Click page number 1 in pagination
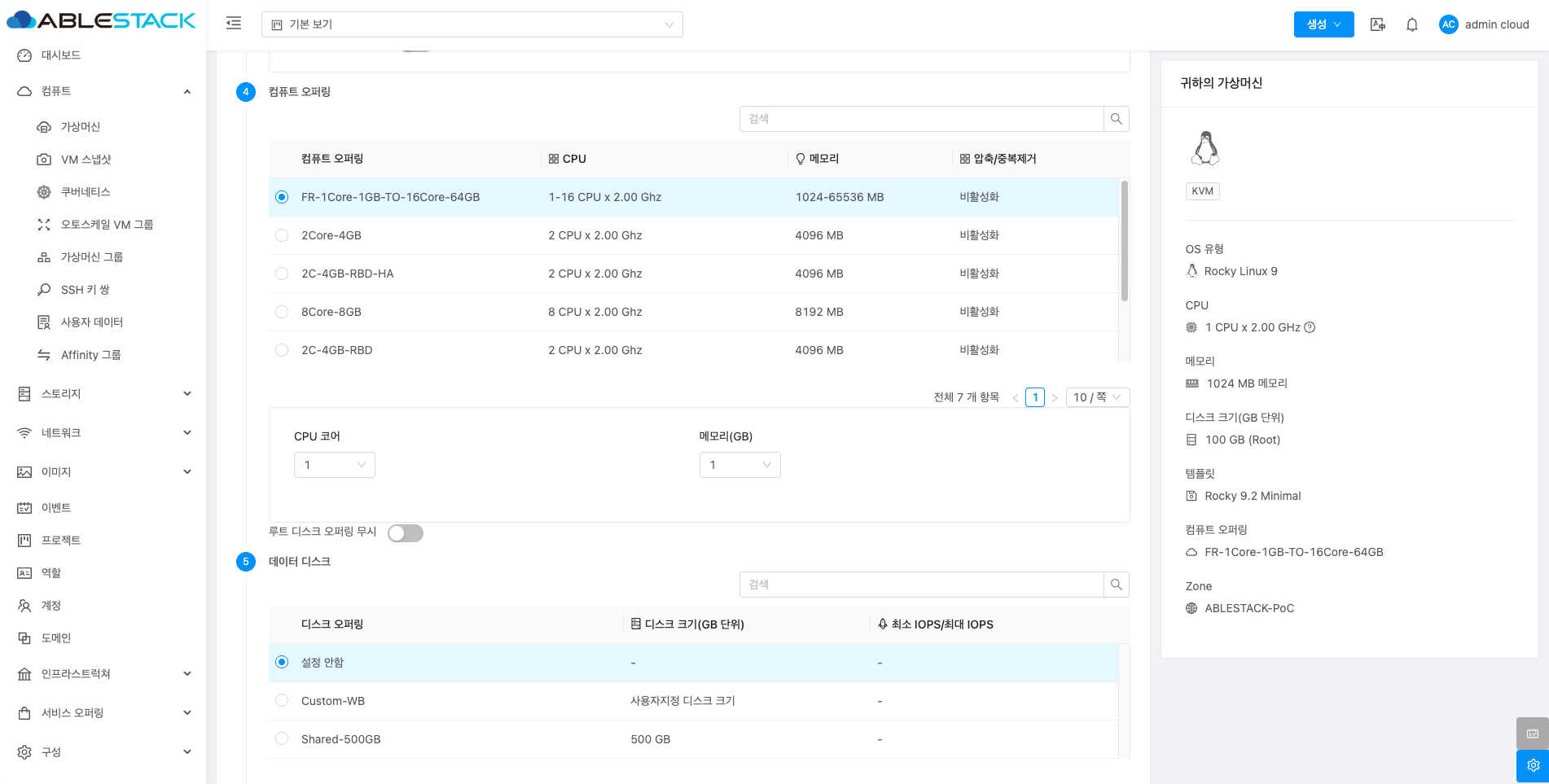 tap(1034, 397)
